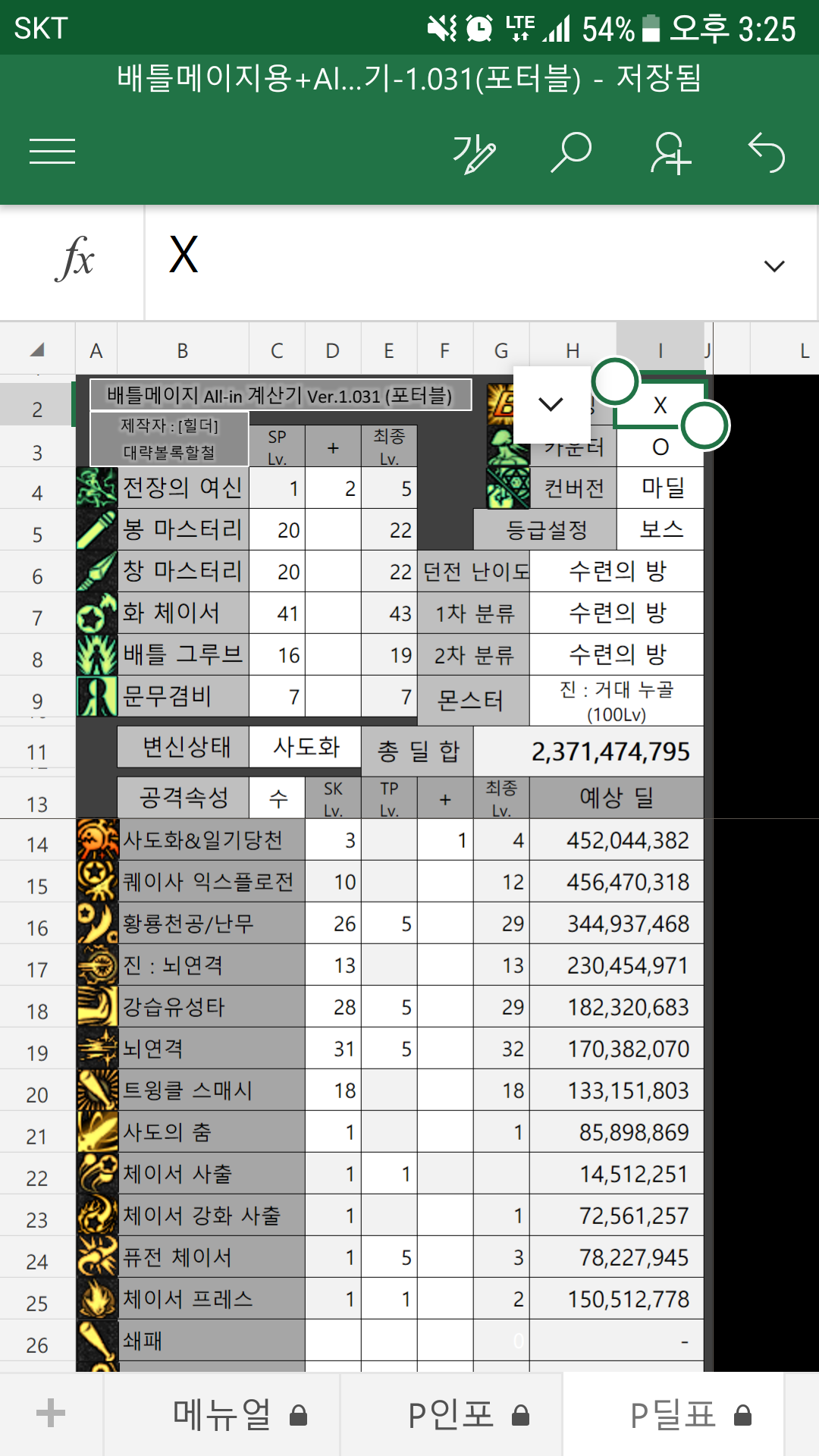Select column B header

tap(182, 350)
